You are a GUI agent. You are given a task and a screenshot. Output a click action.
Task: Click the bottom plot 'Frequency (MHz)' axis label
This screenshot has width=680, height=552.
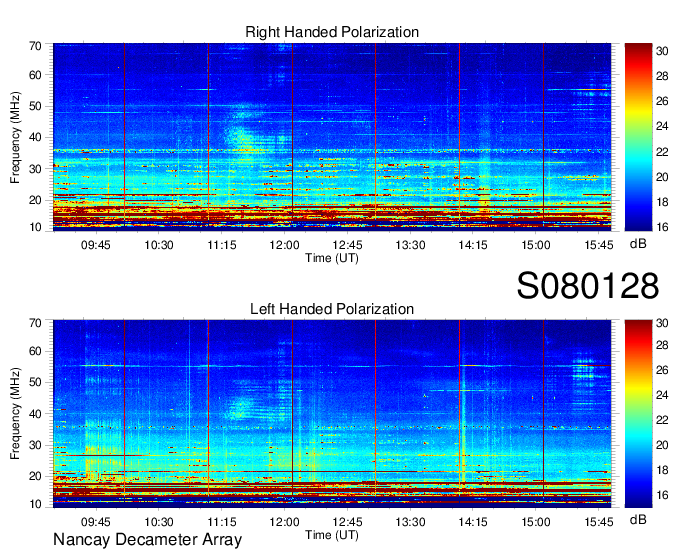(15, 414)
